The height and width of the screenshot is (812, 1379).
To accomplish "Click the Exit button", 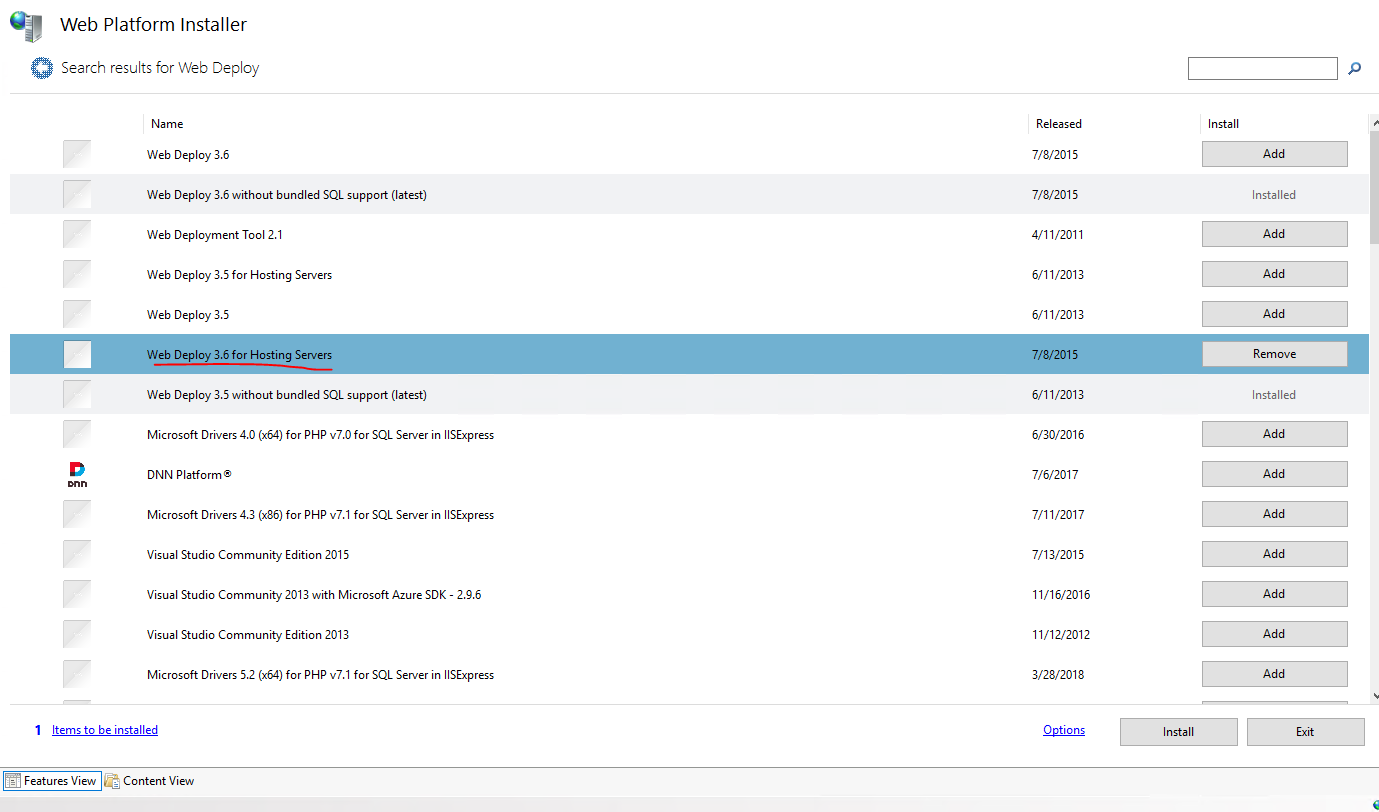I will (x=1305, y=732).
